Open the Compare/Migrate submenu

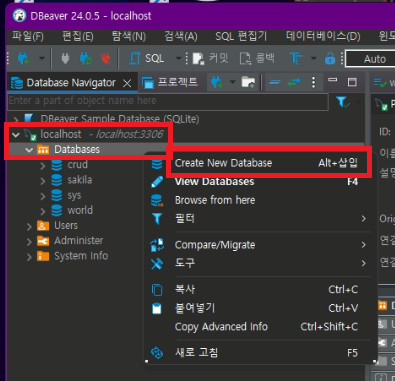pyautogui.click(x=261, y=245)
